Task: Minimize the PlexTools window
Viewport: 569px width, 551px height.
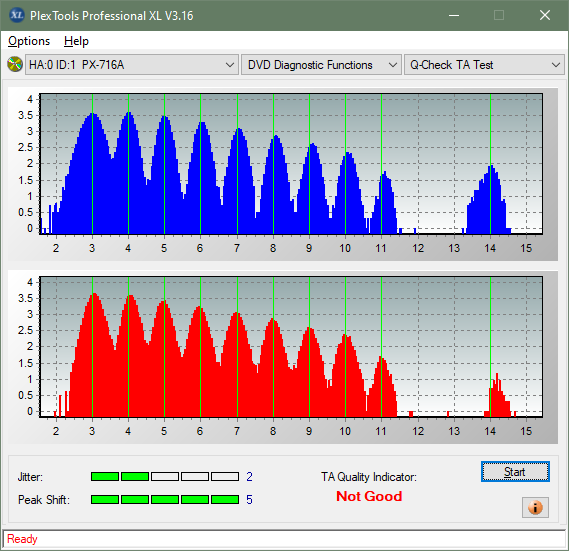Action: 454,15
